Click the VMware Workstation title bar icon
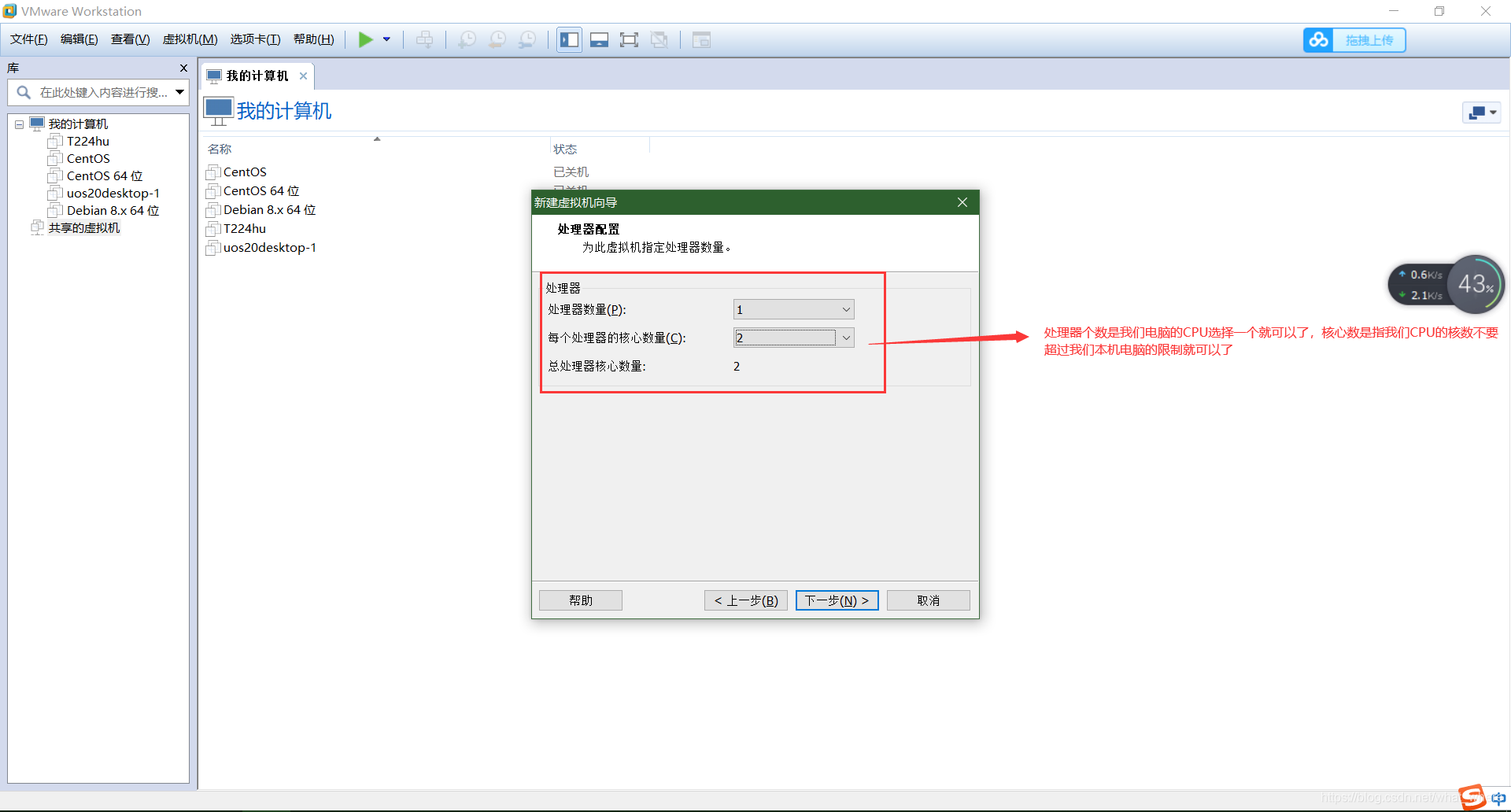1511x812 pixels. [9, 11]
